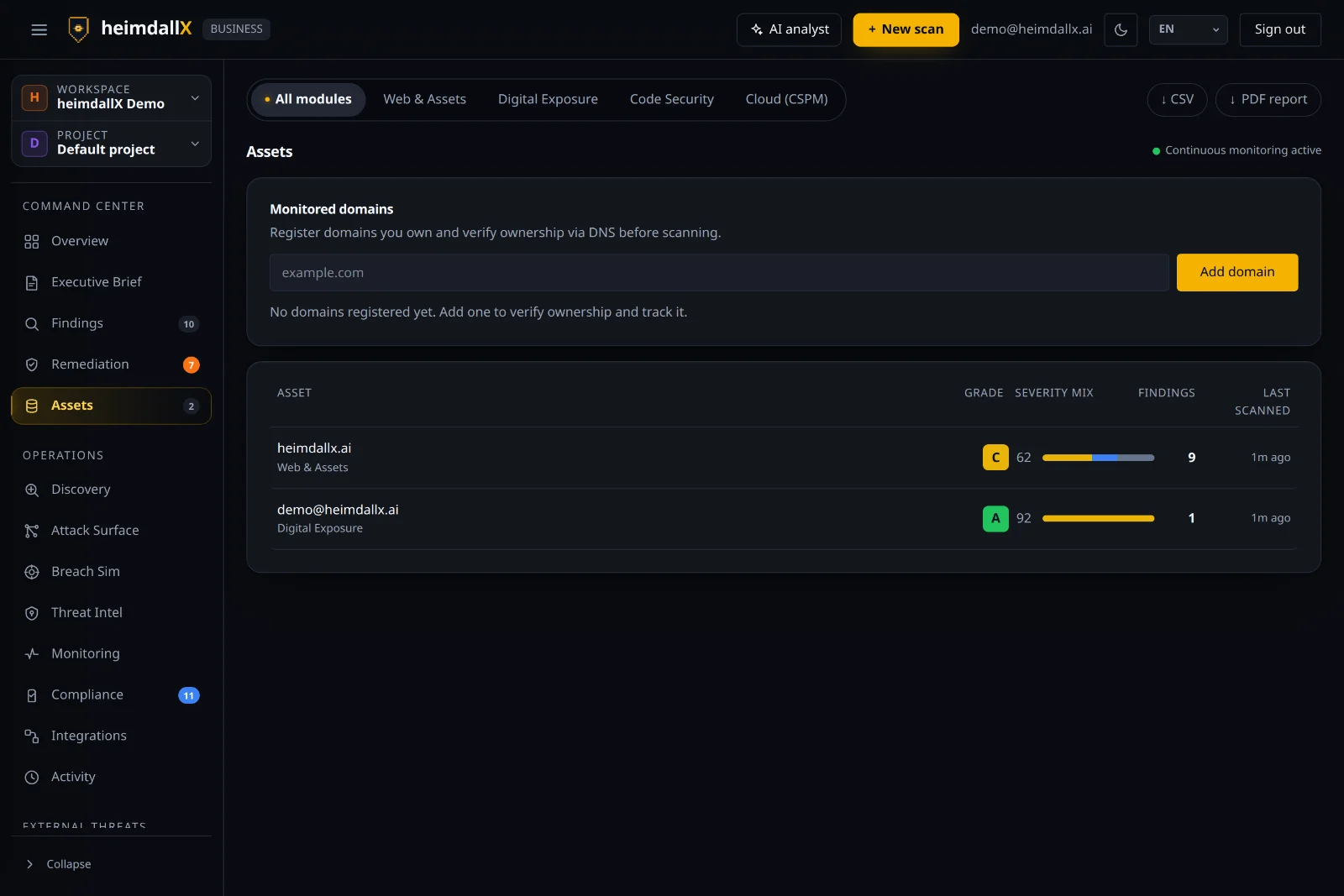
Task: Click the demo@heimdallx.ai account label in header
Action: point(1032,29)
